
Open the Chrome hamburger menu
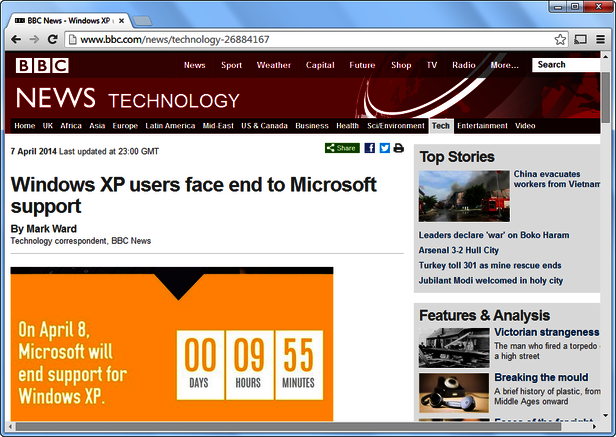(601, 39)
